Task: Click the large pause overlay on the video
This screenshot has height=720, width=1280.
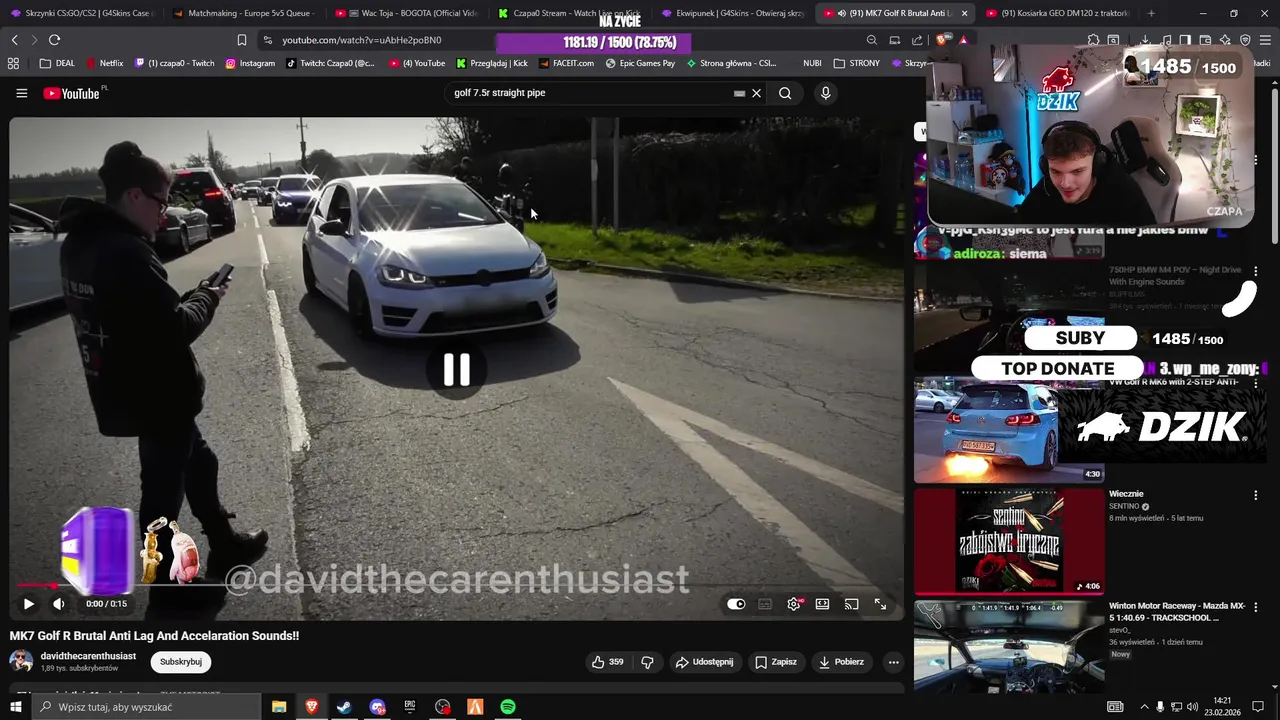Action: coord(457,370)
